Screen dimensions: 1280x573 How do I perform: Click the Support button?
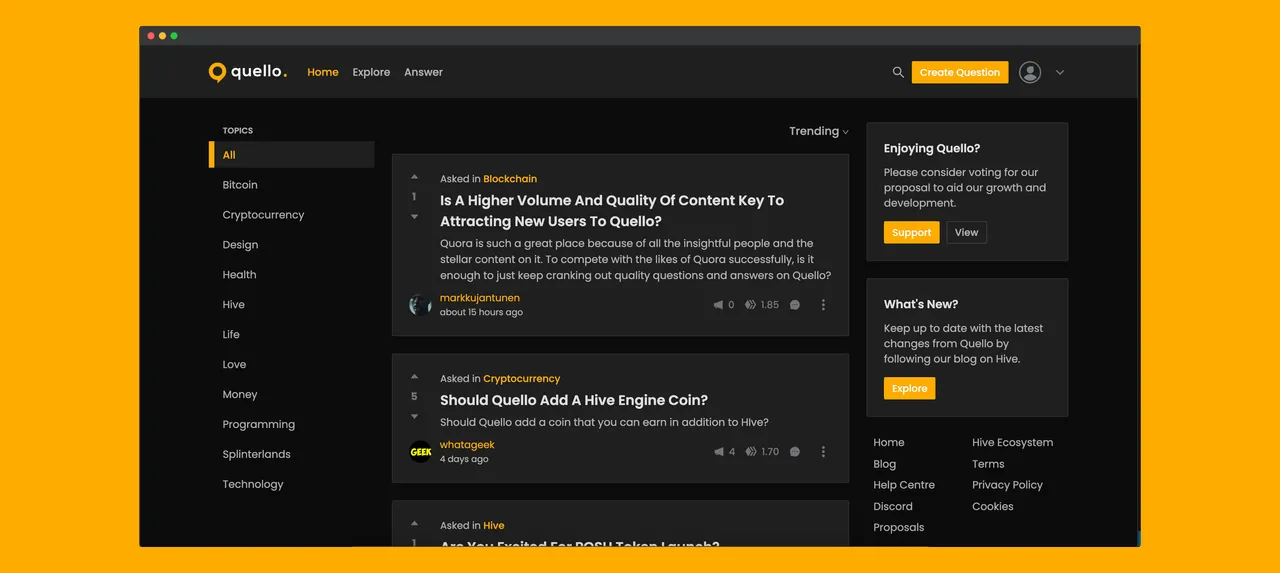click(x=911, y=232)
